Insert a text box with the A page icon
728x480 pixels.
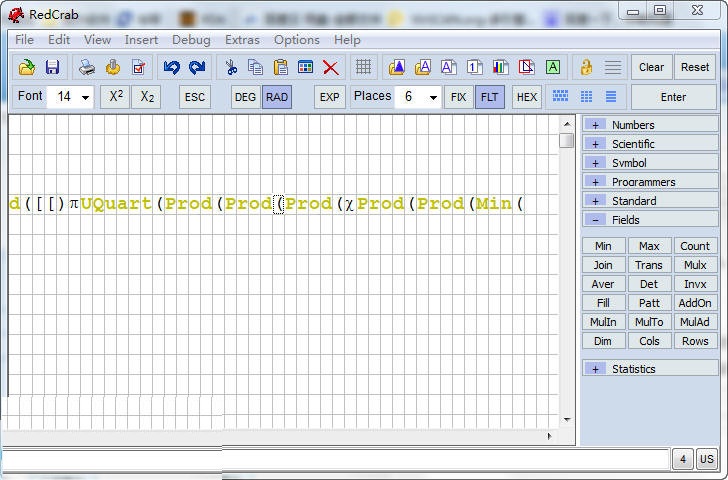[x=448, y=67]
